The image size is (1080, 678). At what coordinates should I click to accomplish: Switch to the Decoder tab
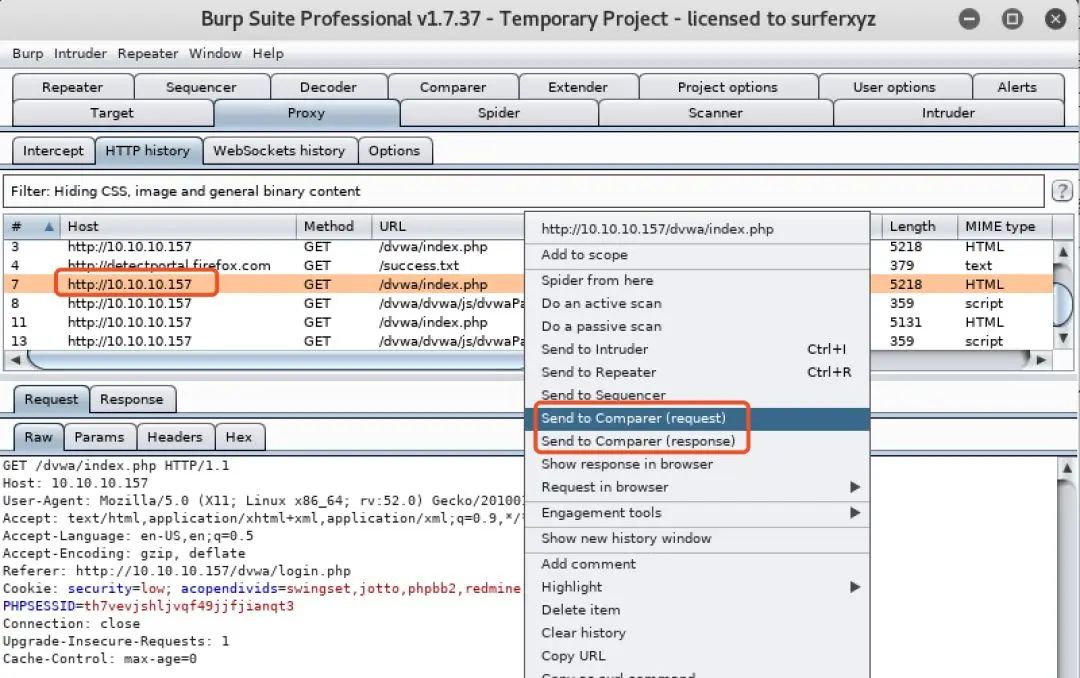(328, 87)
